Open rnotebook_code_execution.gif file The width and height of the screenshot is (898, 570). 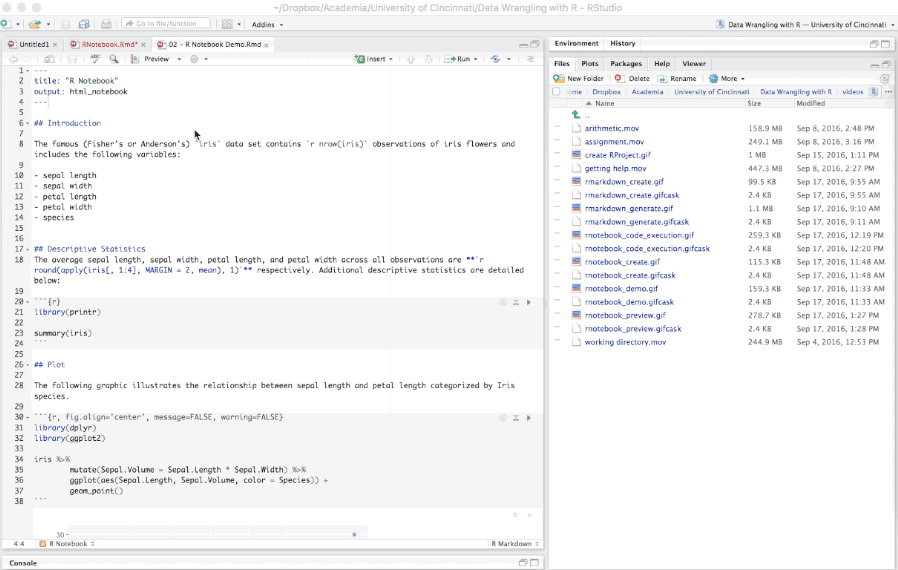click(639, 235)
